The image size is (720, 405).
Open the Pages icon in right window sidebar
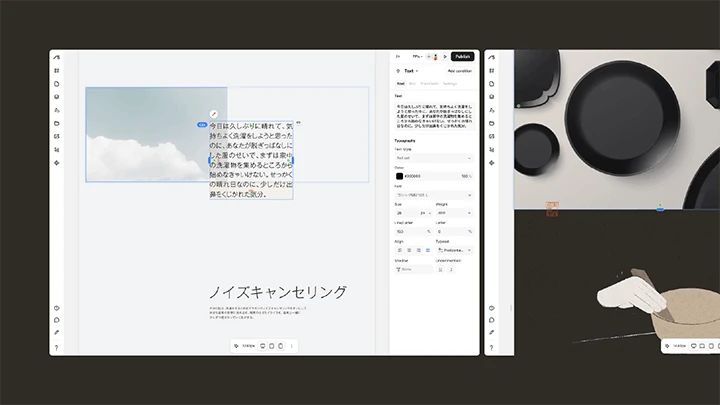[x=492, y=84]
